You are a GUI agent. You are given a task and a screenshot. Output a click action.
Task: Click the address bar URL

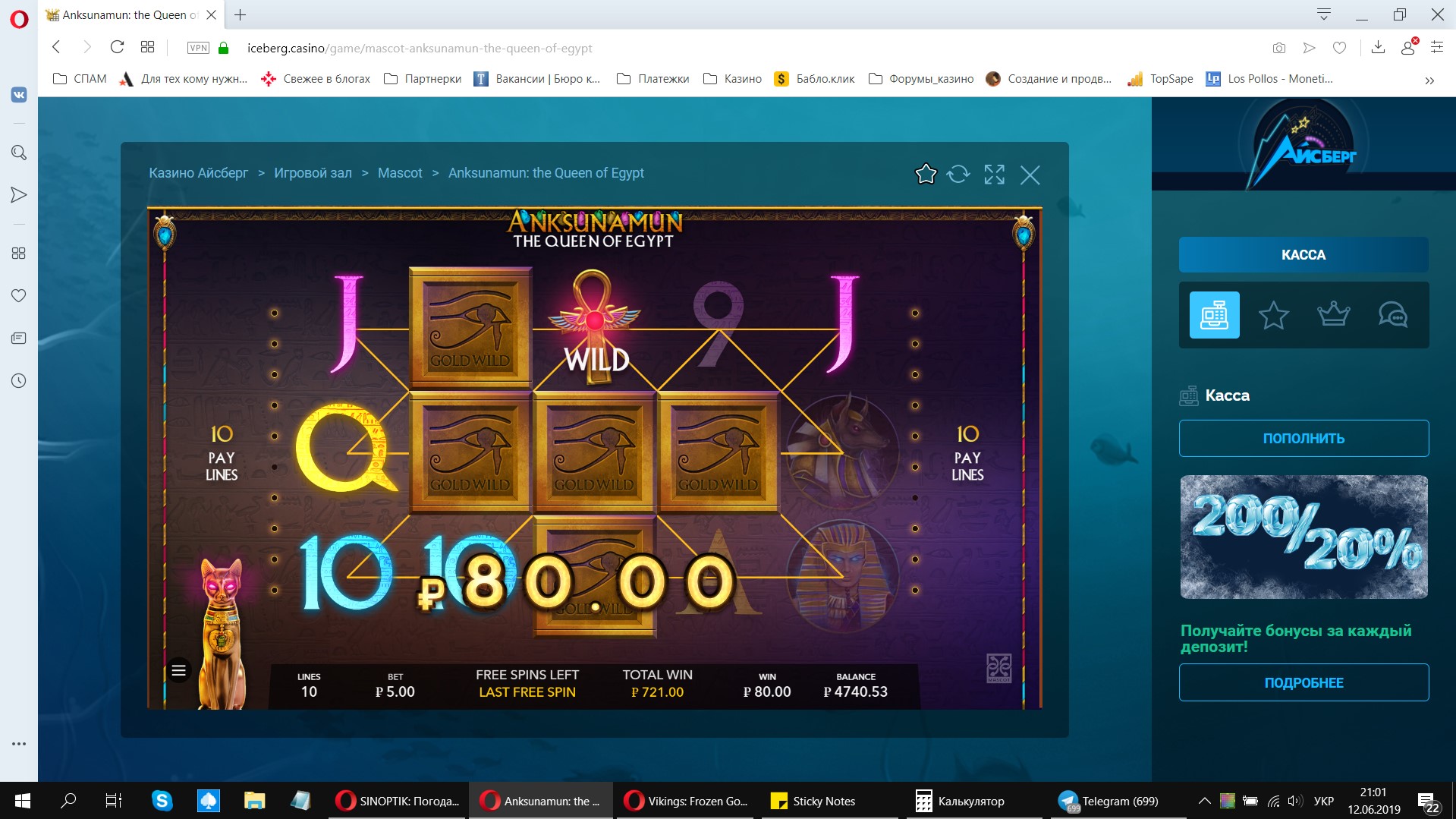(x=420, y=48)
